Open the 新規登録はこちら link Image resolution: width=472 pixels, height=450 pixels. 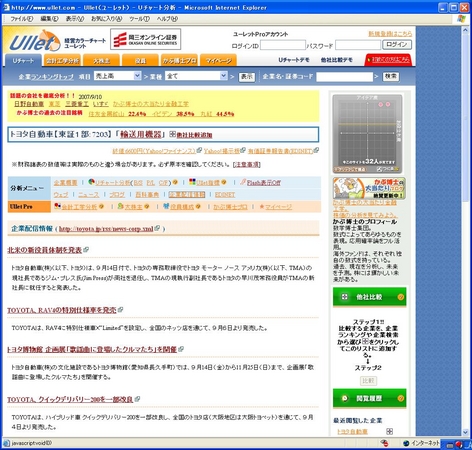click(390, 34)
